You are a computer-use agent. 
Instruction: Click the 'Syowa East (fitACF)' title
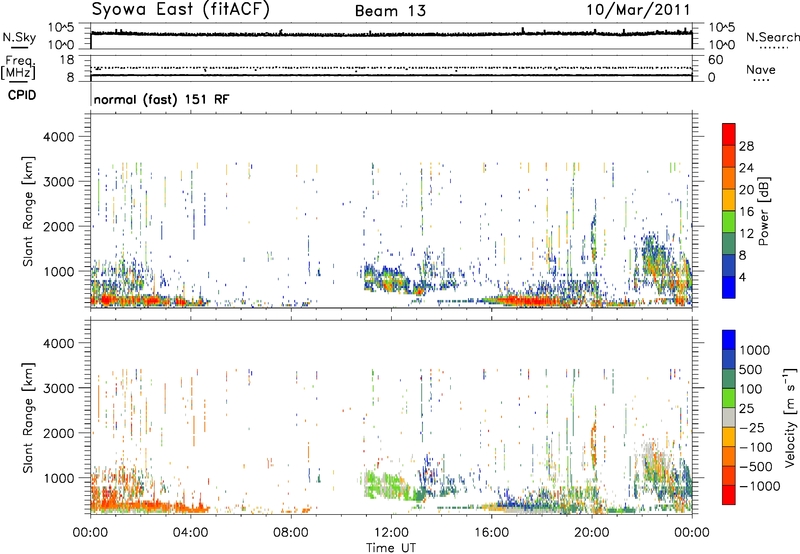(180, 10)
